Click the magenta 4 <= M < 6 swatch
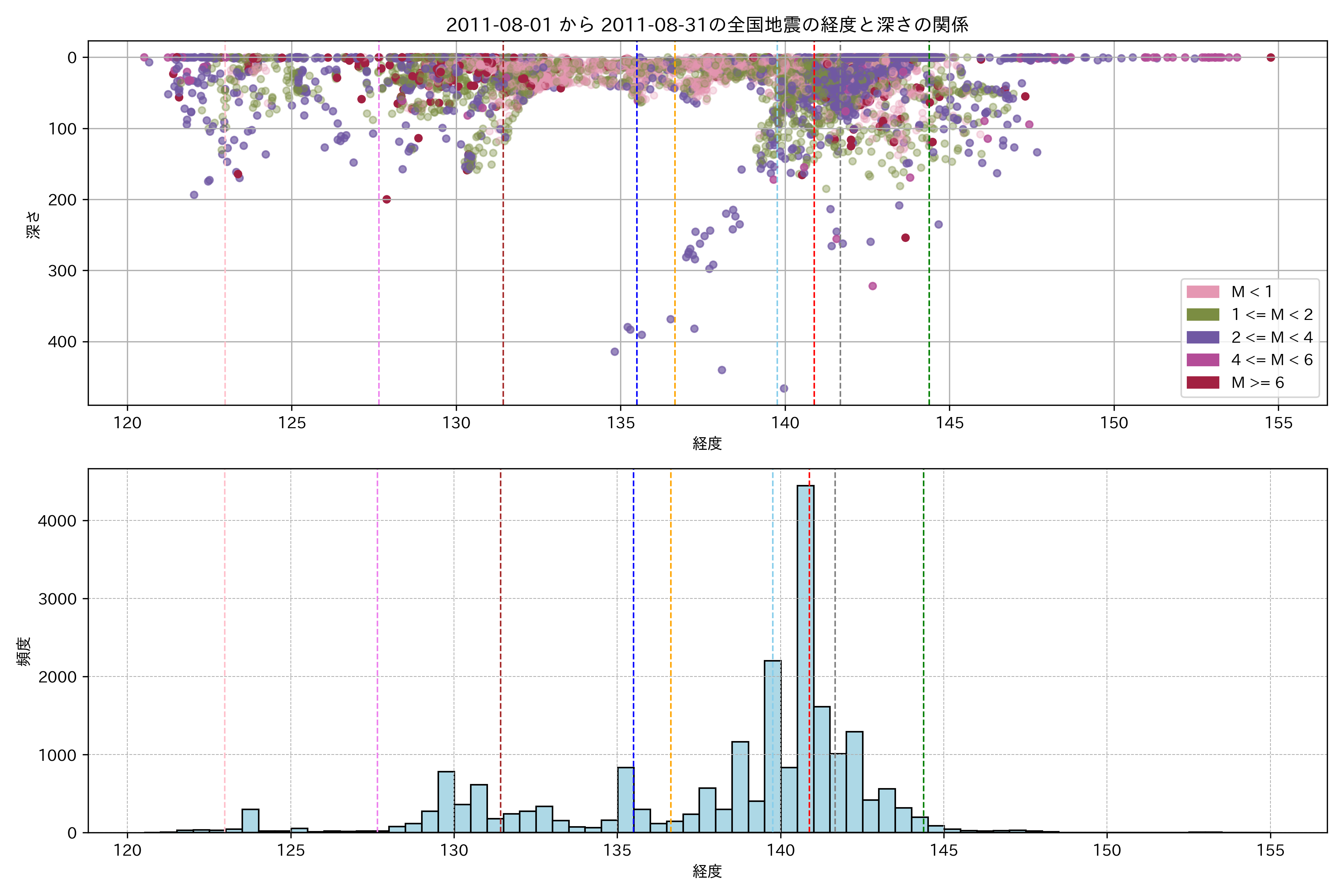1344x896 pixels. point(1202,360)
